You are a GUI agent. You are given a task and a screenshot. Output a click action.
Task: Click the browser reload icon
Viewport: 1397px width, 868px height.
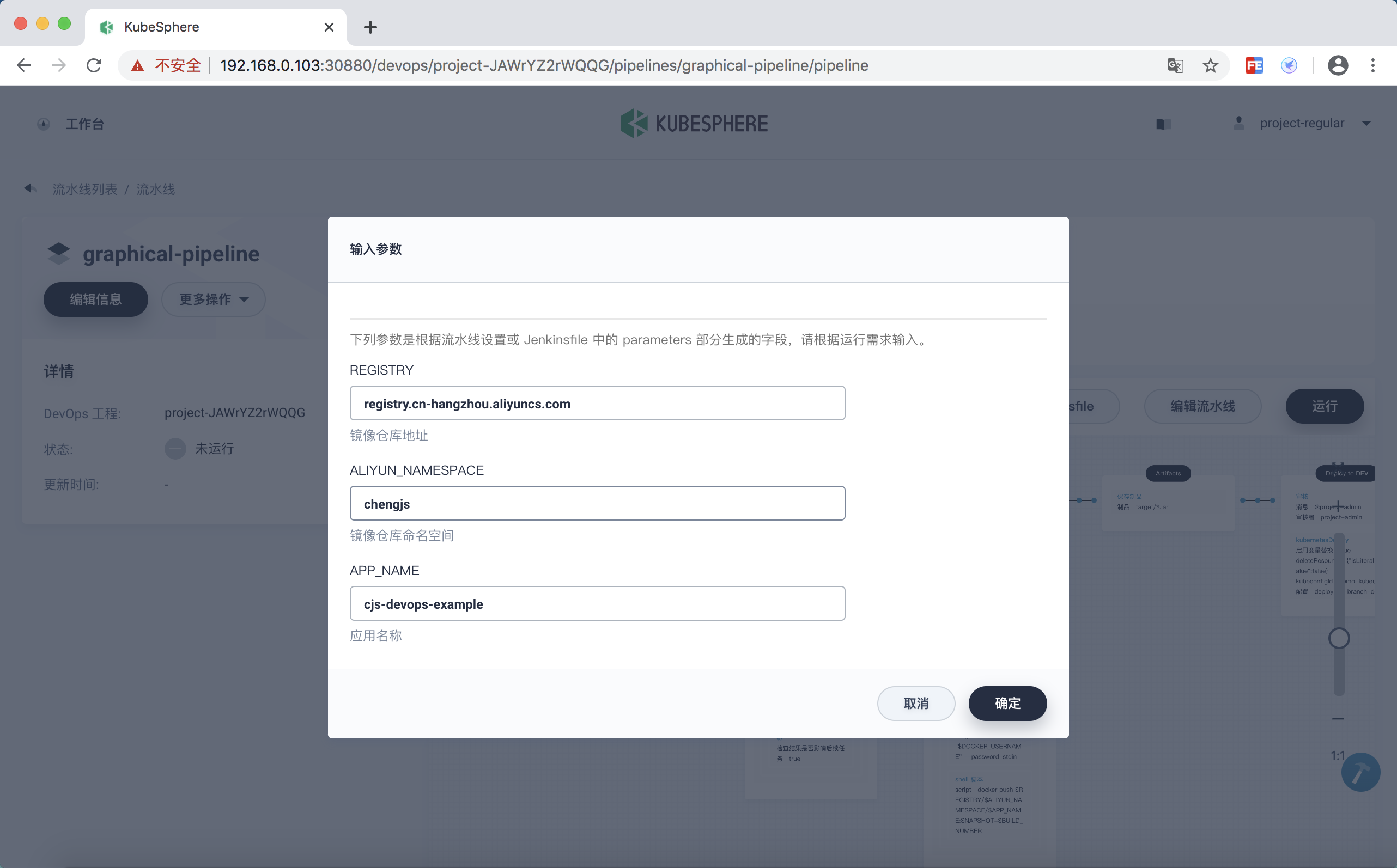click(94, 65)
